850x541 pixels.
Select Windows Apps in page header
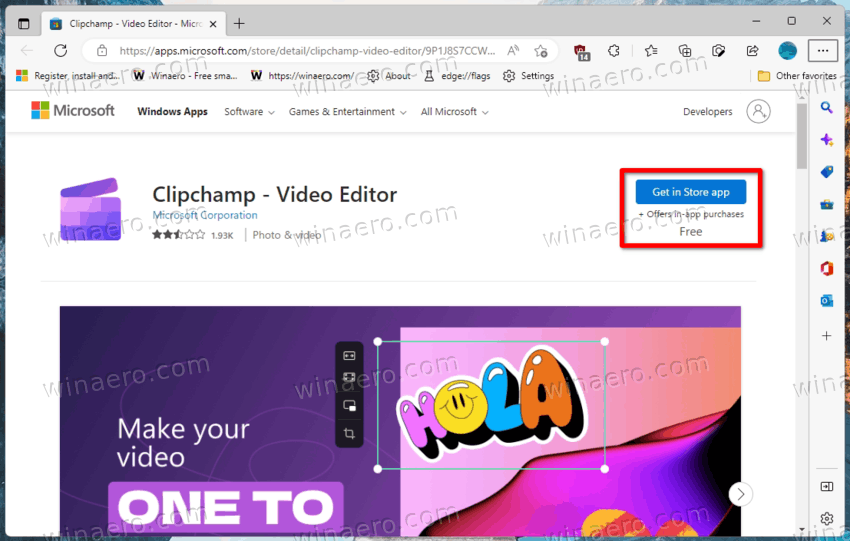(x=172, y=112)
